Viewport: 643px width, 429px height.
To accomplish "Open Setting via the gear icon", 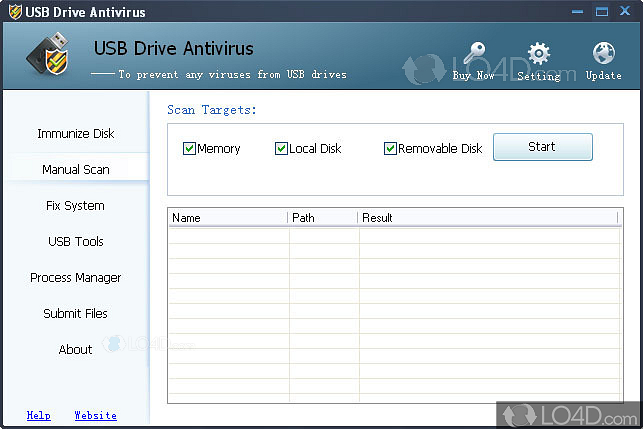I will click(x=539, y=54).
